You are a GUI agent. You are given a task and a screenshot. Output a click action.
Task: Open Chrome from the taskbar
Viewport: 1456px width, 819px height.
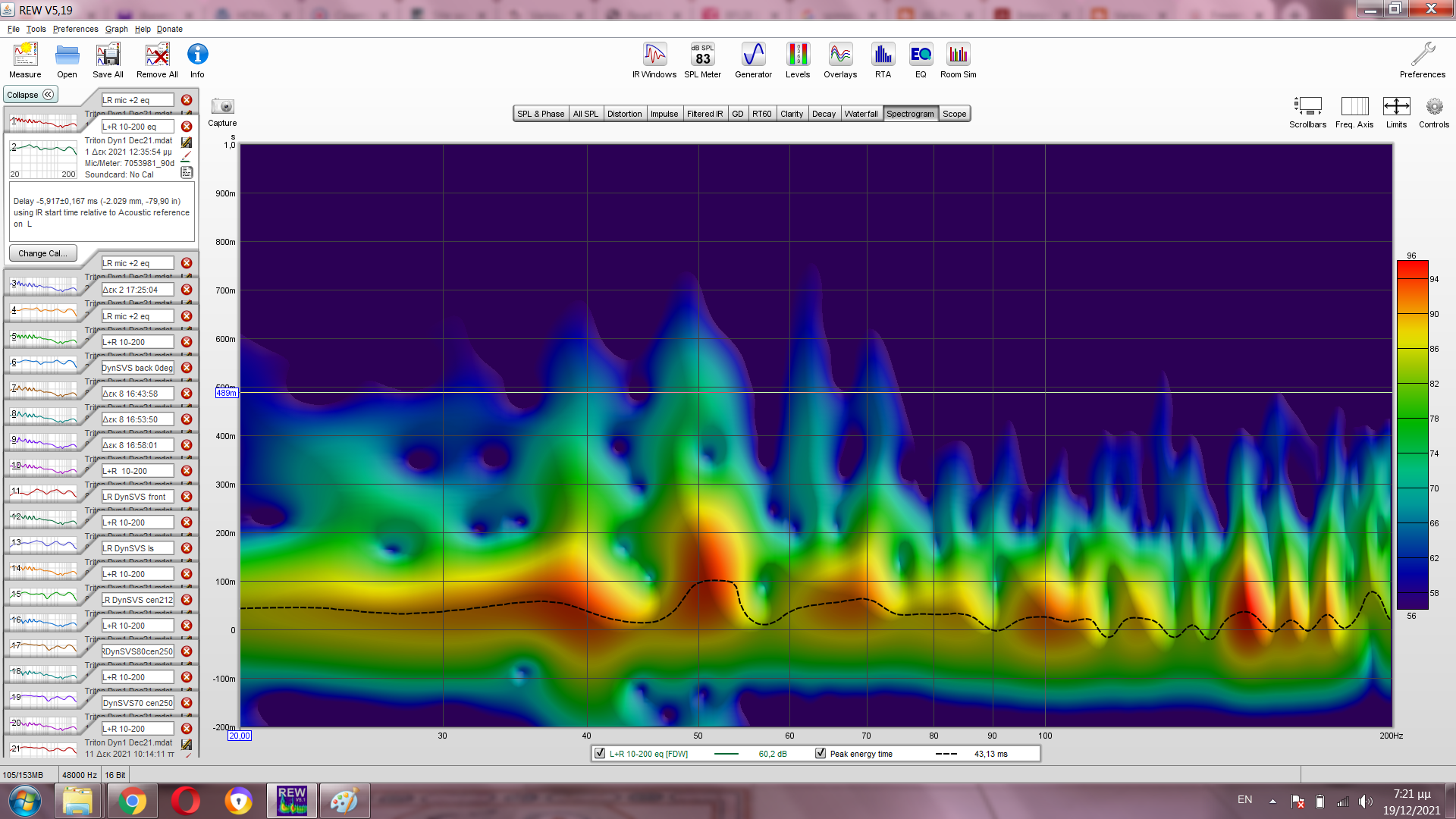coord(132,801)
